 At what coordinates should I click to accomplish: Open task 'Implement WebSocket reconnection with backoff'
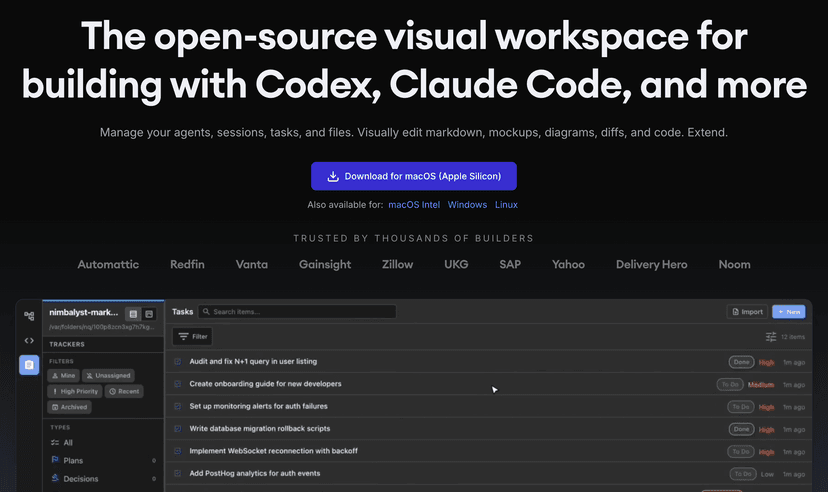pyautogui.click(x=274, y=451)
